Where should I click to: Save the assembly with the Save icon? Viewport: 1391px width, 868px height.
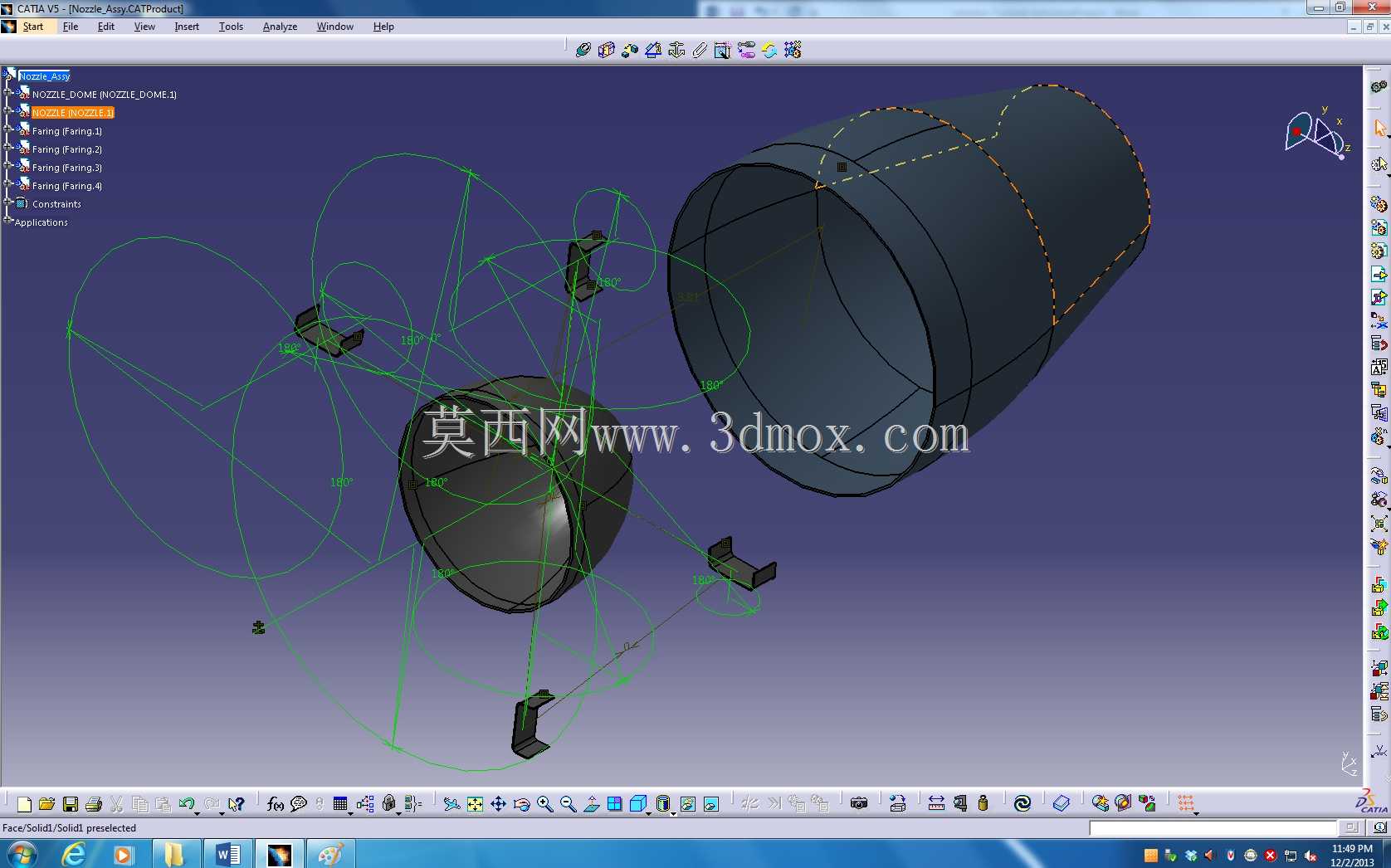[71, 803]
